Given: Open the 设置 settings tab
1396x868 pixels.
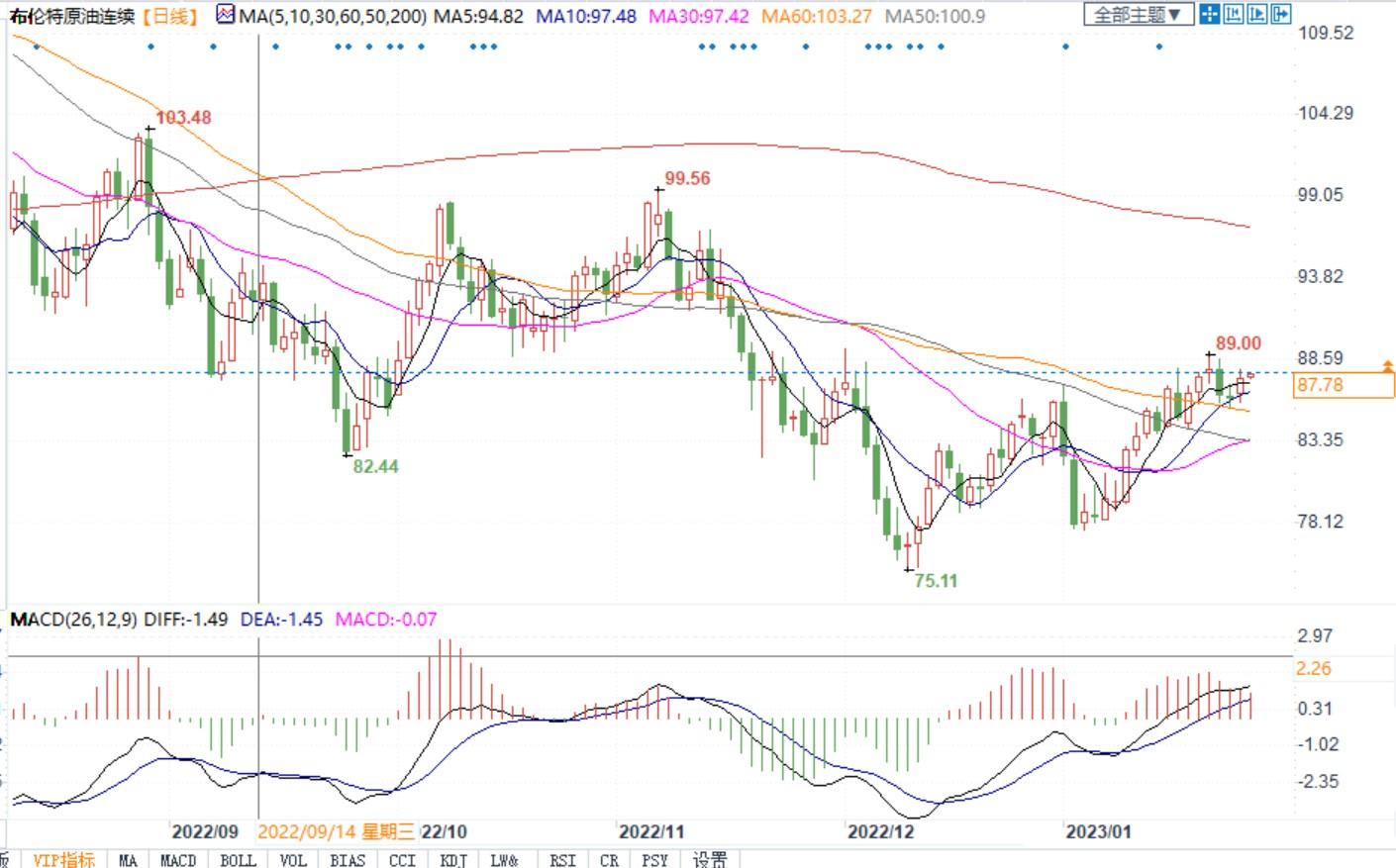Looking at the screenshot, I should click(709, 859).
